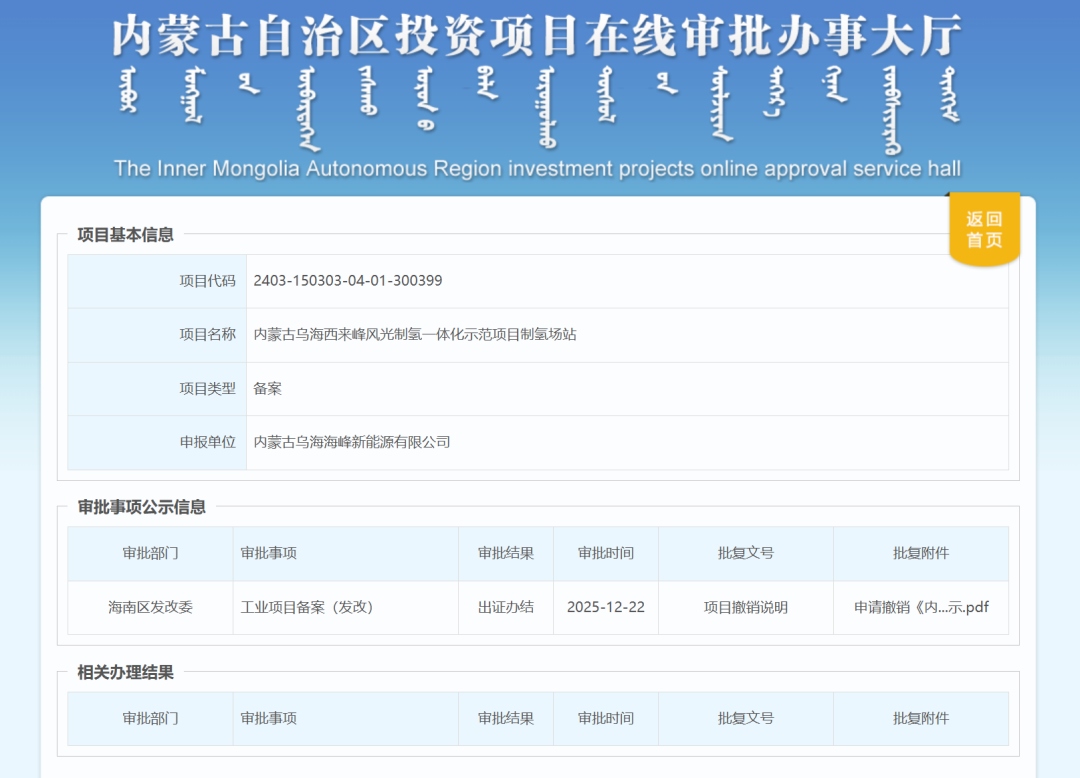Click the applicant 内蒙古乌海海峰新能源有限公司
Screen dimensions: 1080x778
click(x=350, y=442)
